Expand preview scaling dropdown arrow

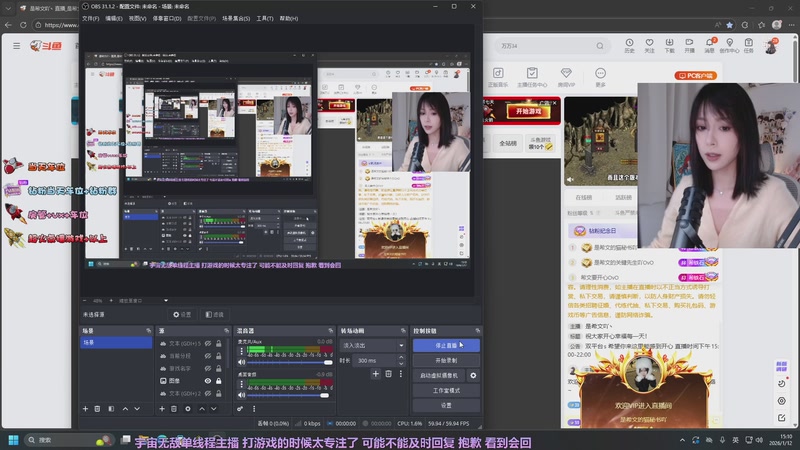(166, 301)
